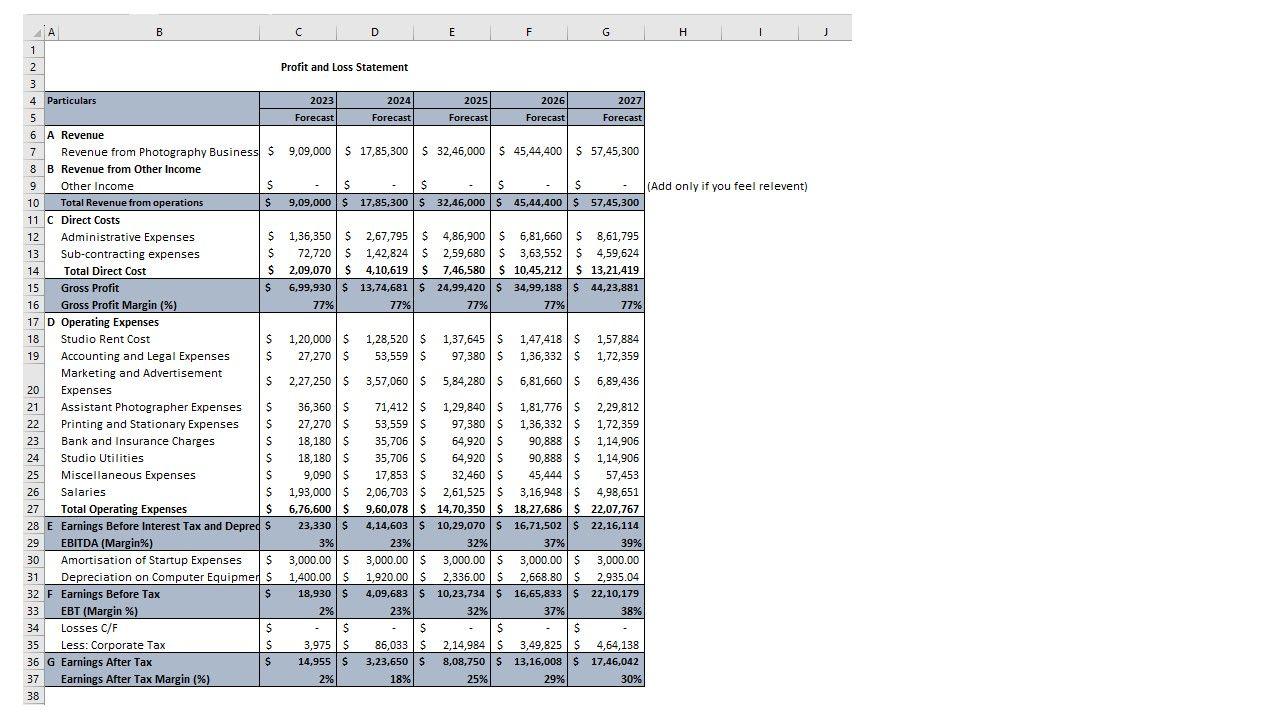Select the column C header

tap(298, 33)
